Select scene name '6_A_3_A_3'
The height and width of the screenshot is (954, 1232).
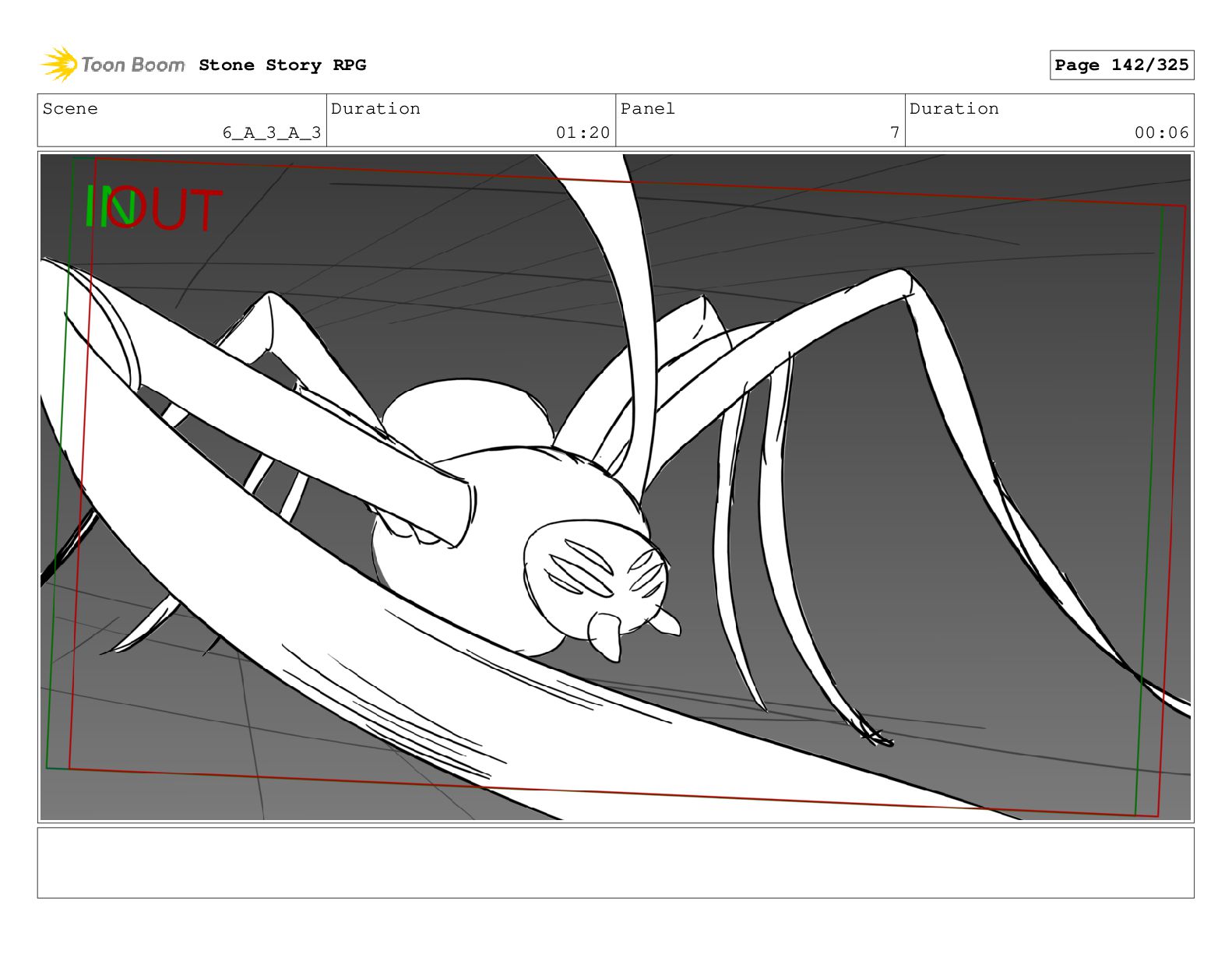point(272,133)
